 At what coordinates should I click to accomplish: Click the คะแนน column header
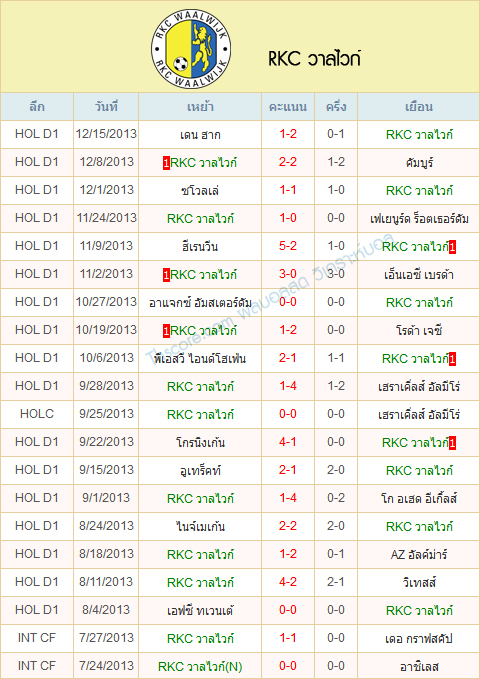click(x=288, y=107)
